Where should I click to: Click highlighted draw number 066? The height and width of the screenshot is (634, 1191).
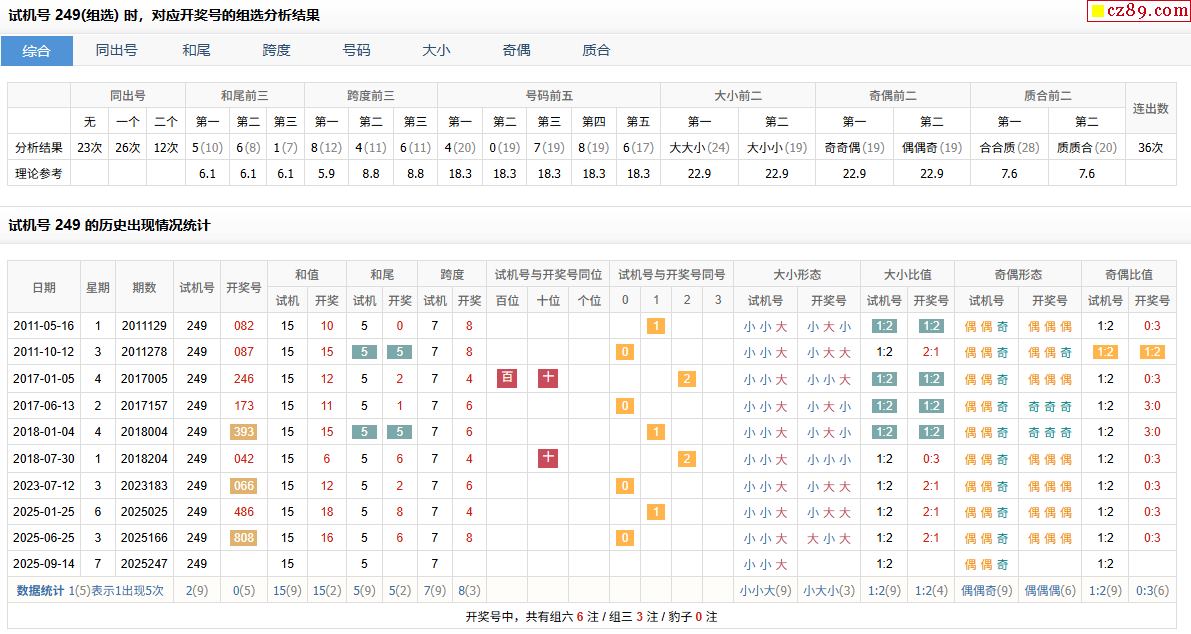point(244,485)
